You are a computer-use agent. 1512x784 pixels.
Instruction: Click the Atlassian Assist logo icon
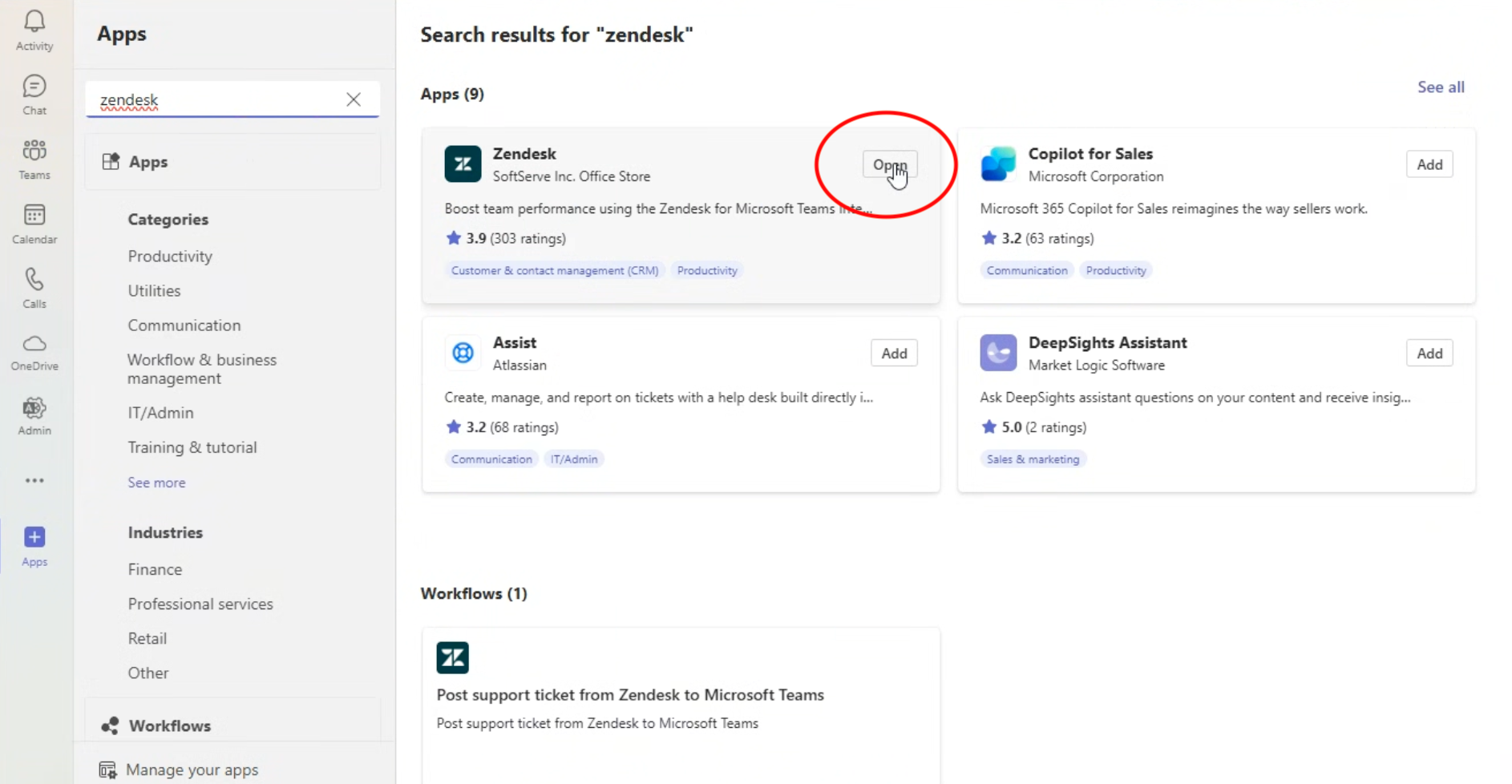(x=463, y=353)
